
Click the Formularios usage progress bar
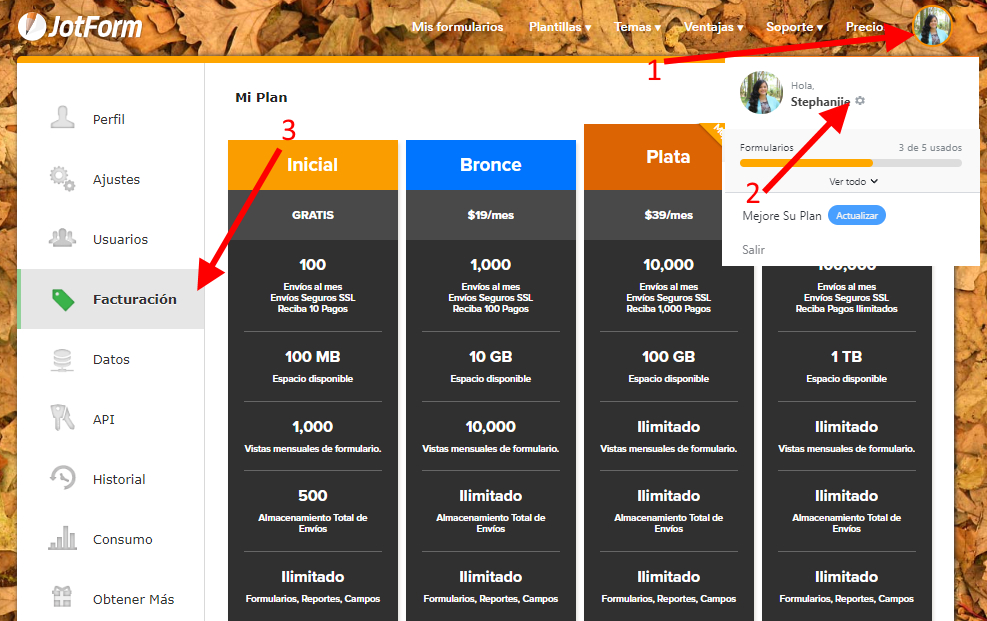click(851, 163)
